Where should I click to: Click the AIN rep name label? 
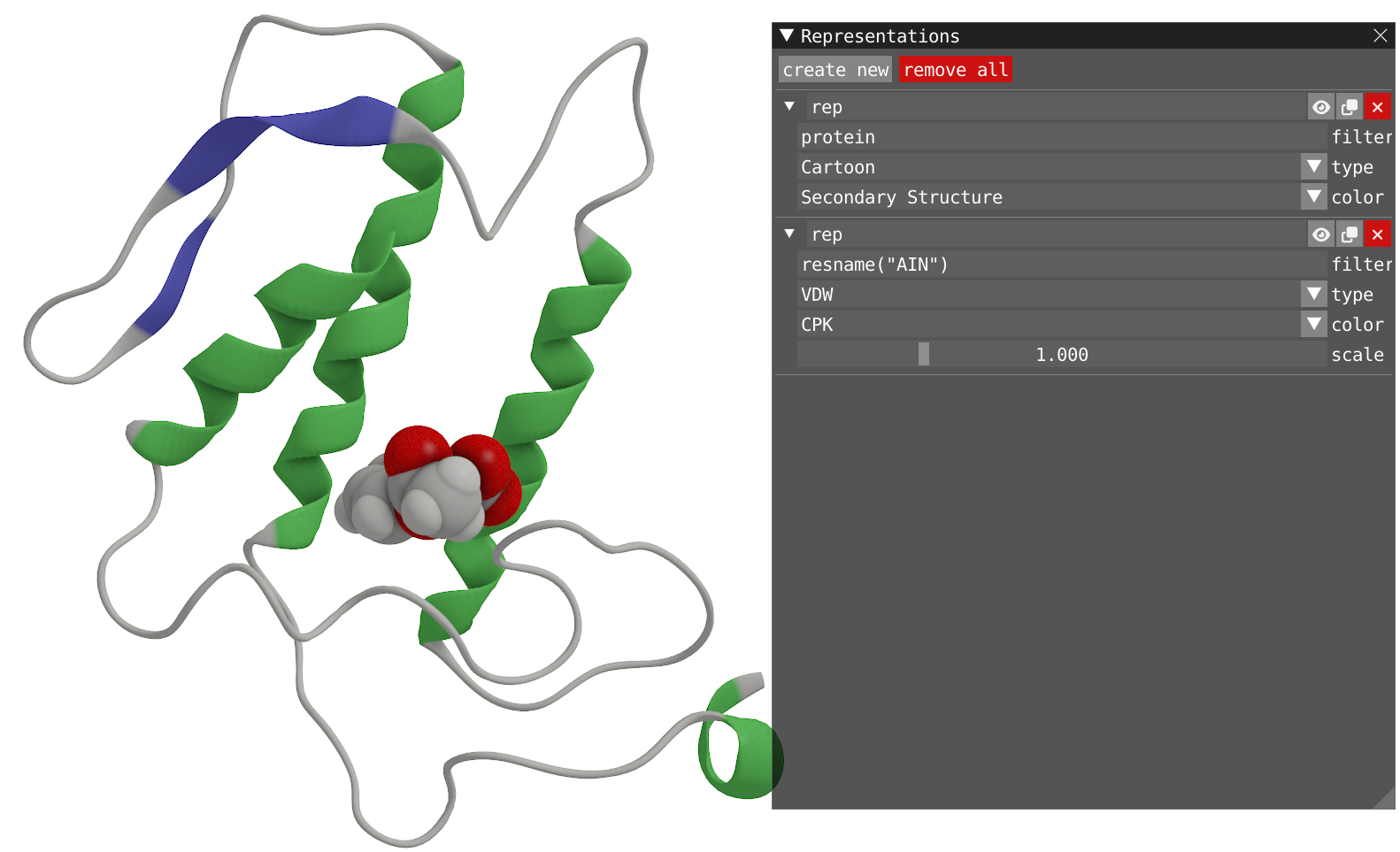click(x=1056, y=234)
